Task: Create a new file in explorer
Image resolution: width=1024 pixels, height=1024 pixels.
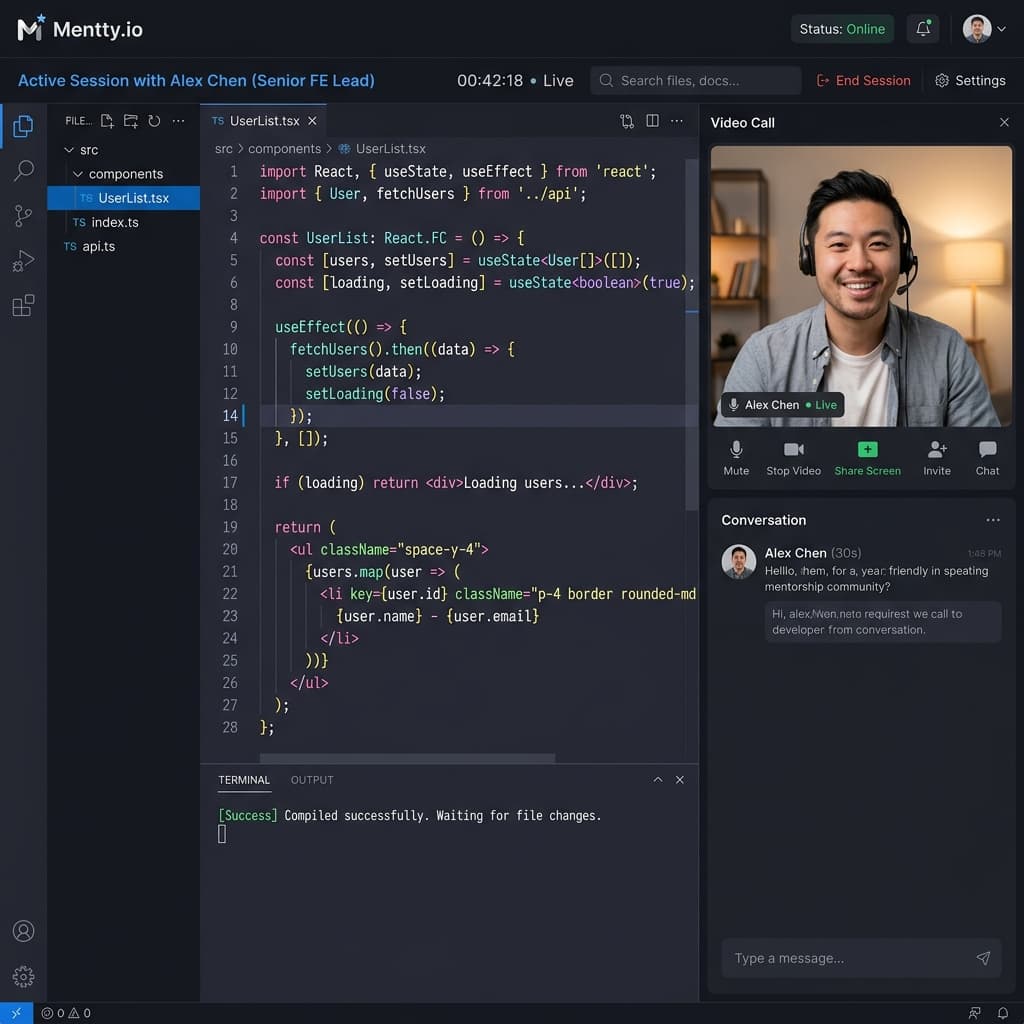Action: point(107,121)
